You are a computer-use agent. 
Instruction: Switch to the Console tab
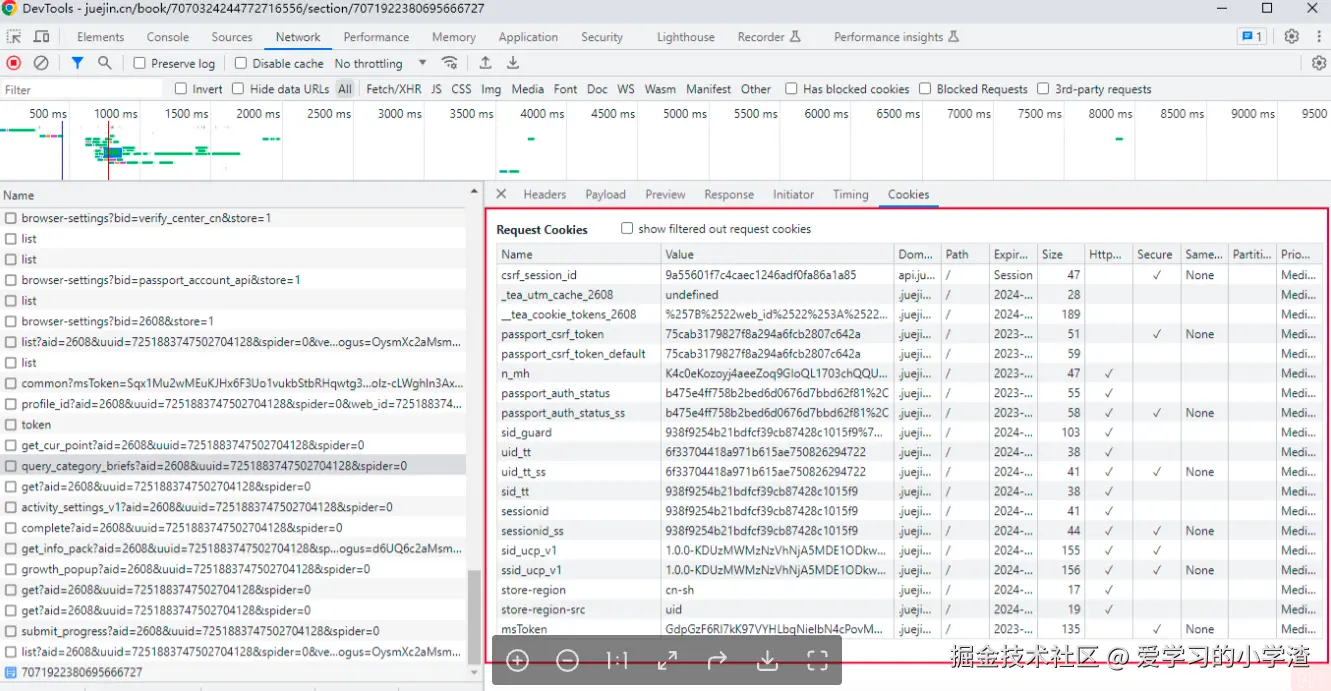click(167, 37)
